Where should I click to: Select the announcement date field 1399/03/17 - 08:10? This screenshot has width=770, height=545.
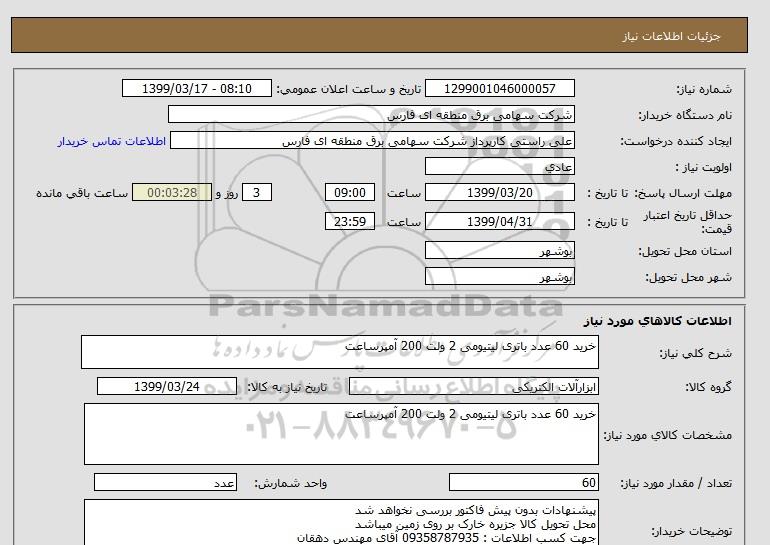pyautogui.click(x=196, y=88)
